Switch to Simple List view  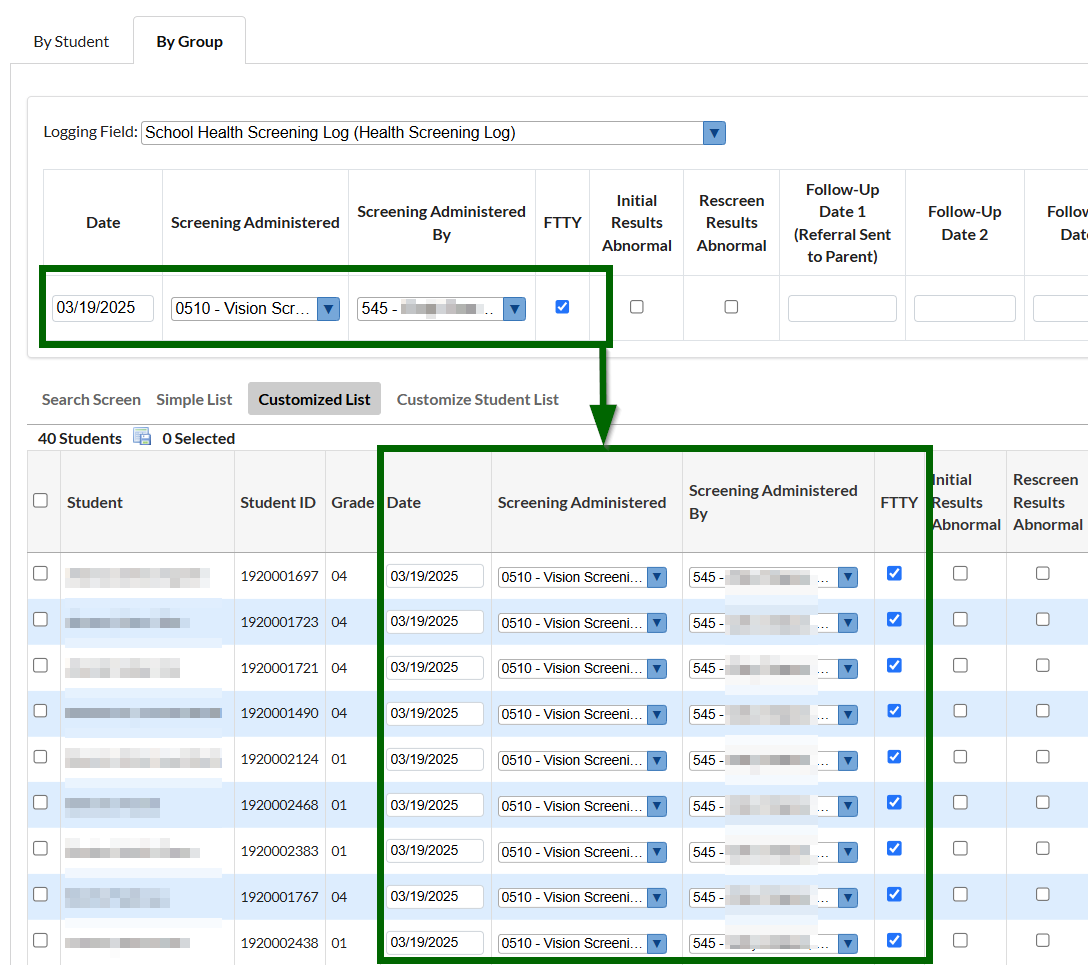[194, 400]
